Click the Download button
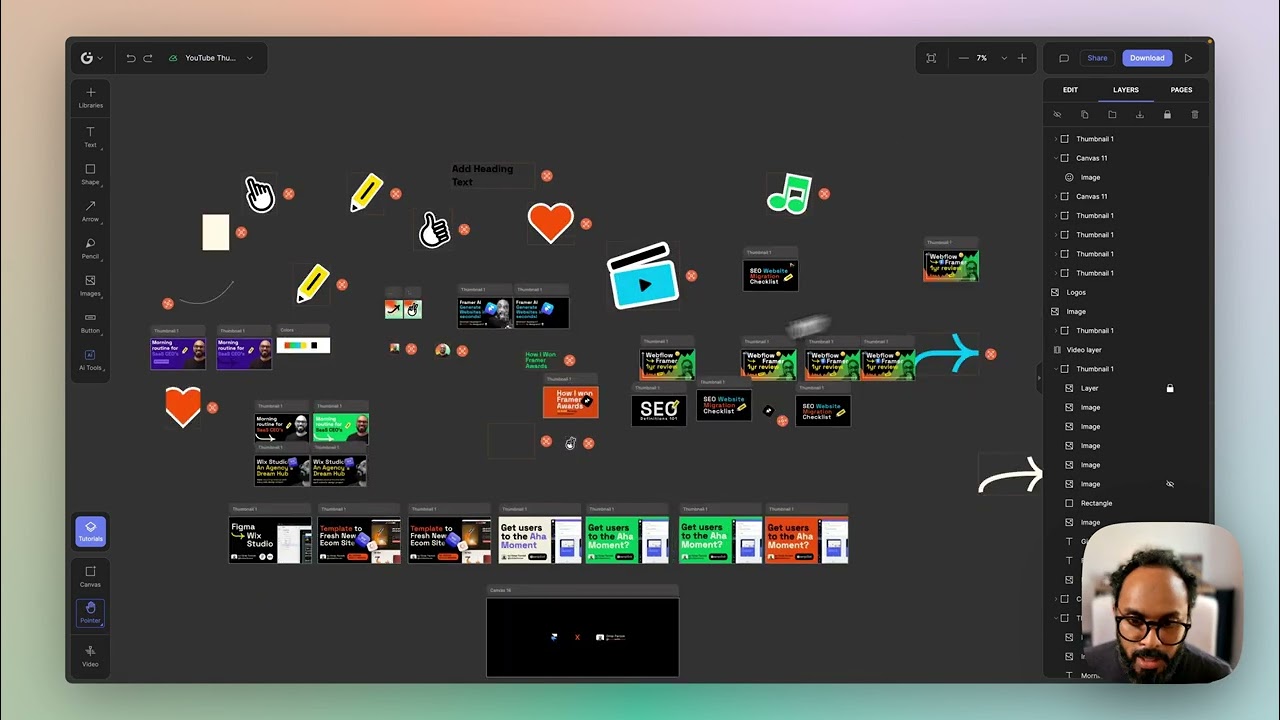 tap(1147, 58)
